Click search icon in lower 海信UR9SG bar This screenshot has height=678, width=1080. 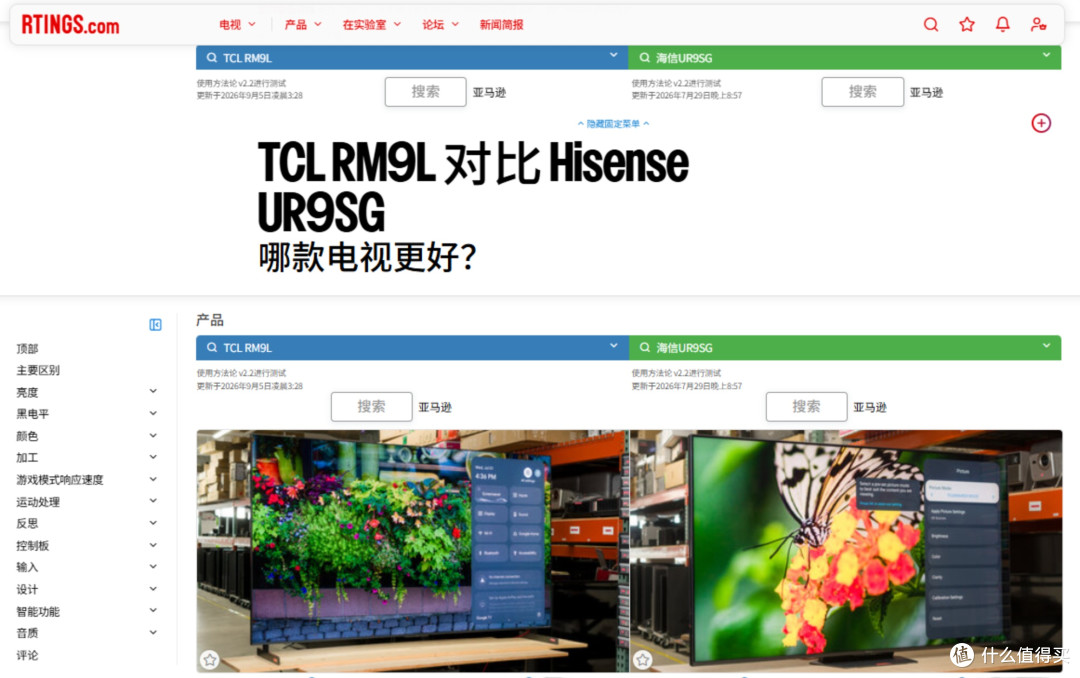click(645, 348)
